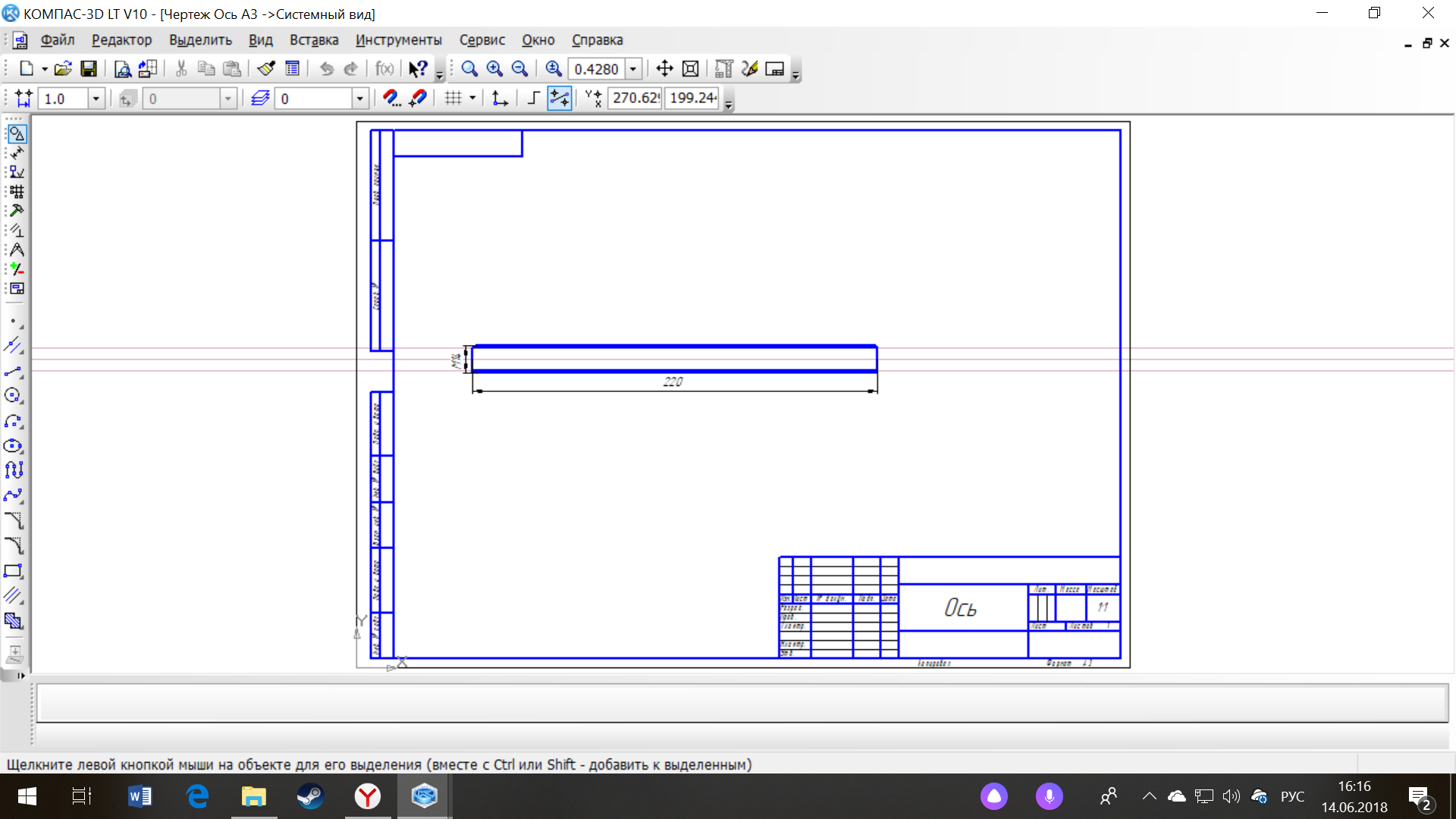Toggle orthogonal drawing mode

[x=534, y=98]
